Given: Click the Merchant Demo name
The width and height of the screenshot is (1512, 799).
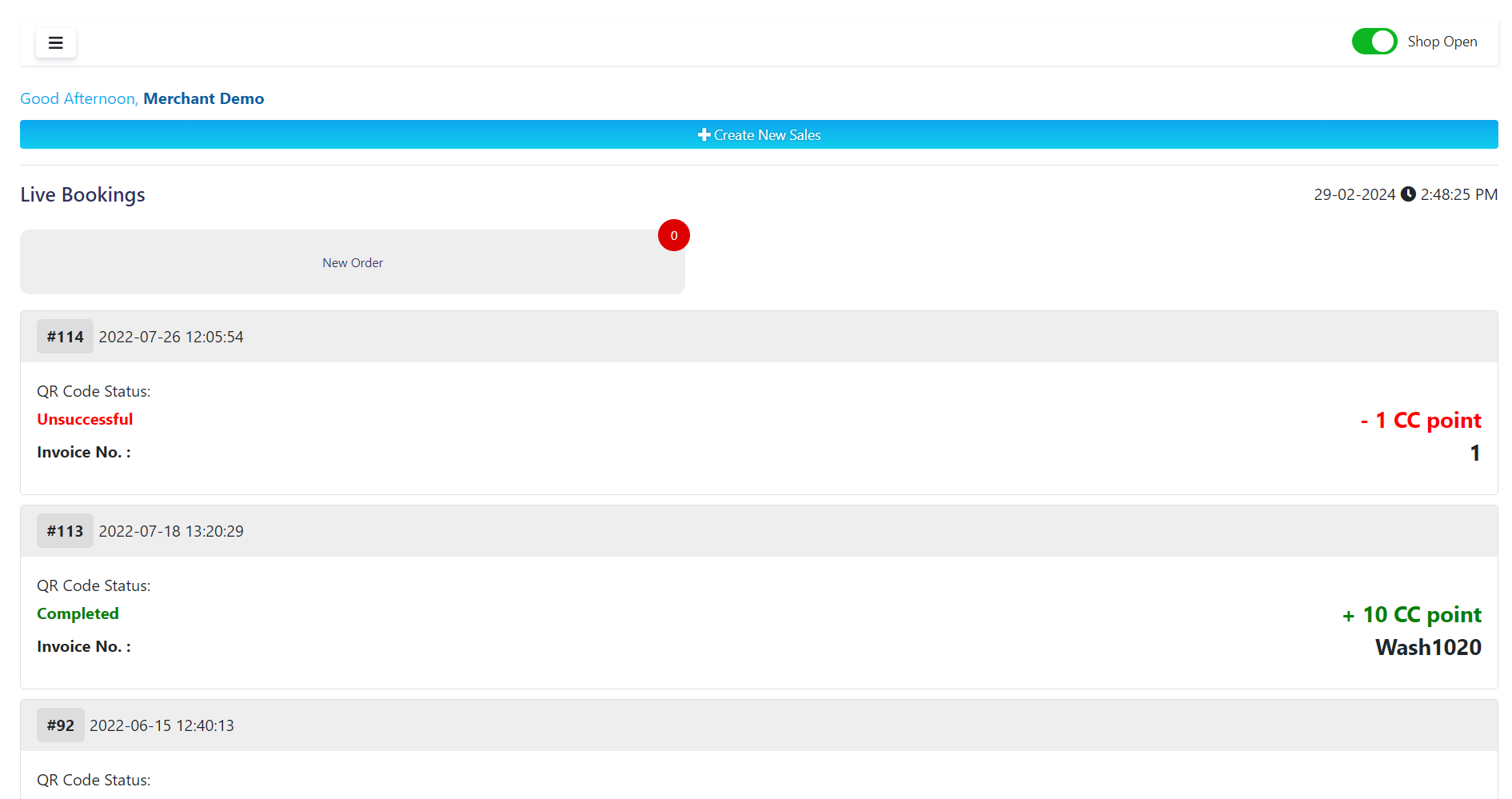Looking at the screenshot, I should [203, 98].
